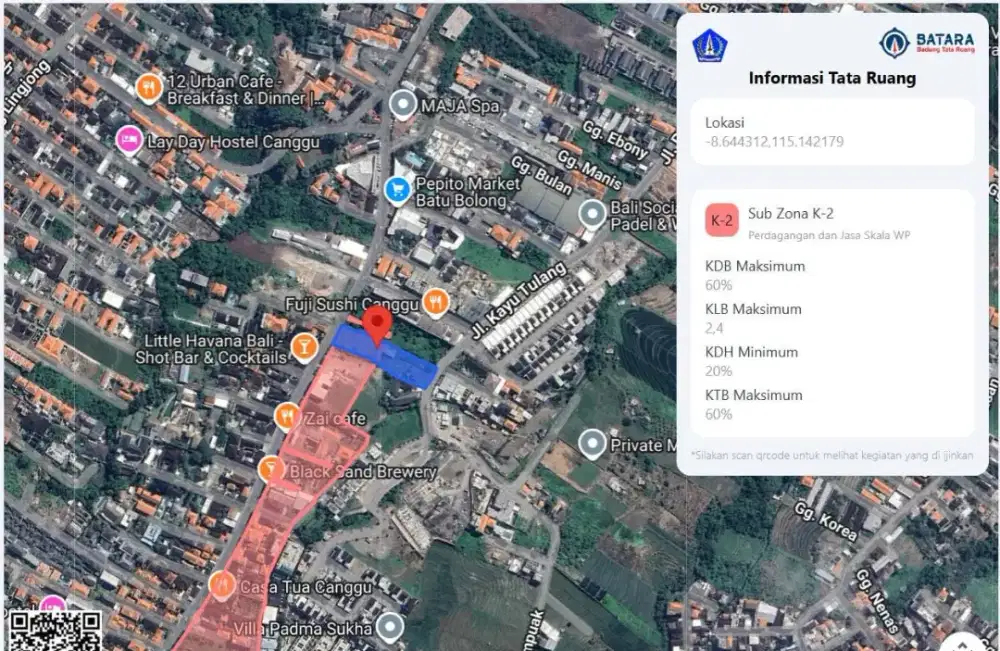
Task: Click the Pepito Market shopping cart pin
Action: tap(397, 190)
